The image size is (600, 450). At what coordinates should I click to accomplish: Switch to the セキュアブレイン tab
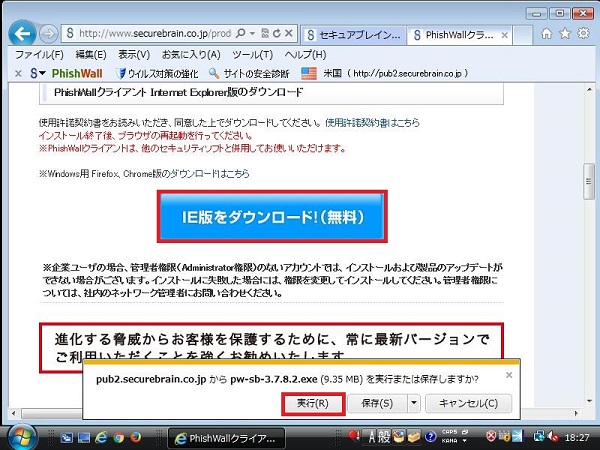(353, 35)
